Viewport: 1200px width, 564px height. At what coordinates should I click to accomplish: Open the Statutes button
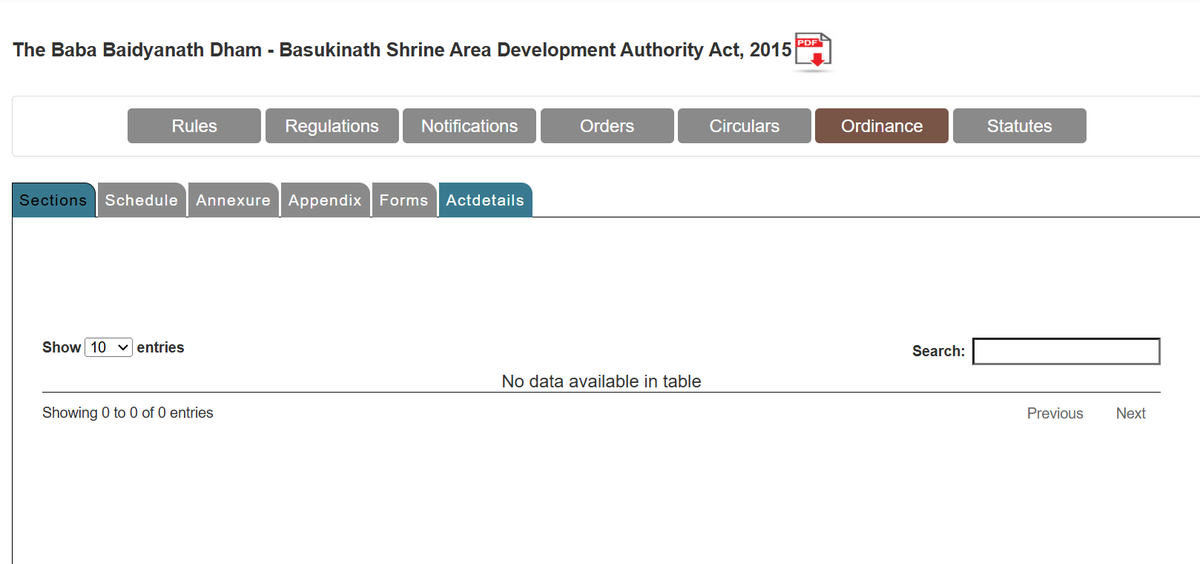[x=1019, y=126]
